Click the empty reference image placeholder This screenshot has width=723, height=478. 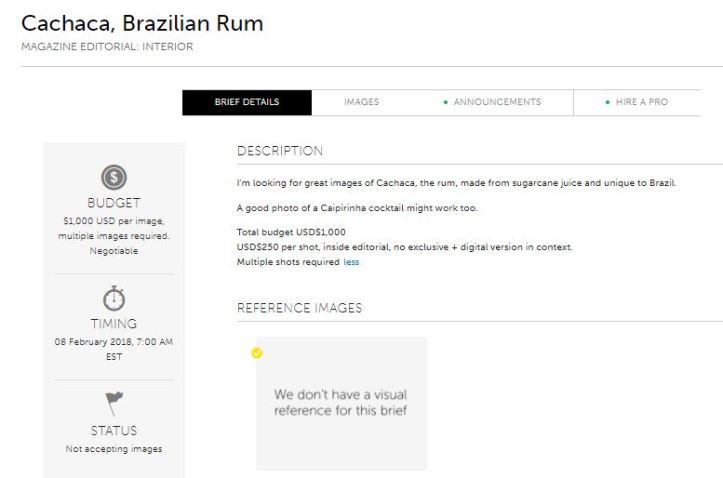(341, 402)
